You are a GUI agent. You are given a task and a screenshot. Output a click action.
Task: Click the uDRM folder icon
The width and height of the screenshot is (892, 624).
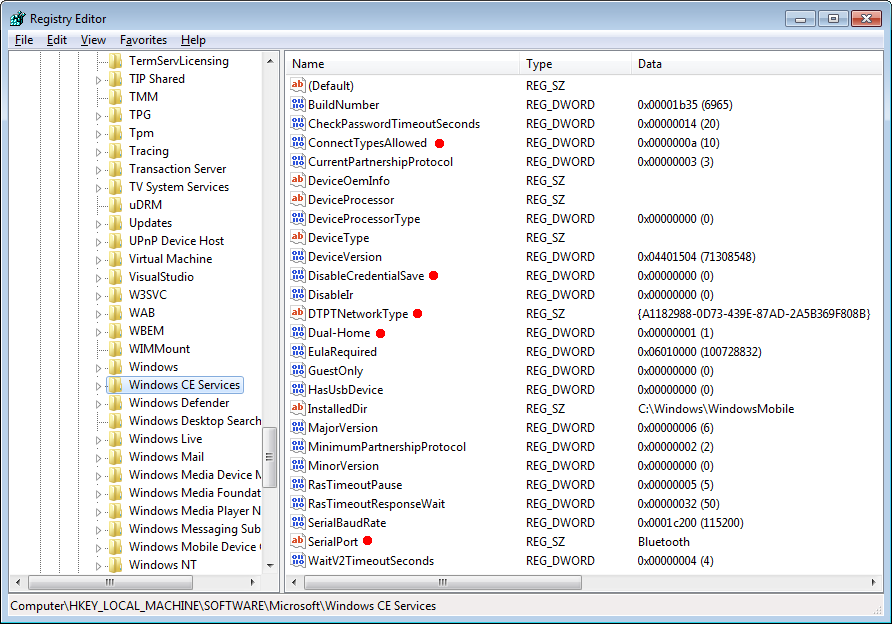pyautogui.click(x=115, y=205)
